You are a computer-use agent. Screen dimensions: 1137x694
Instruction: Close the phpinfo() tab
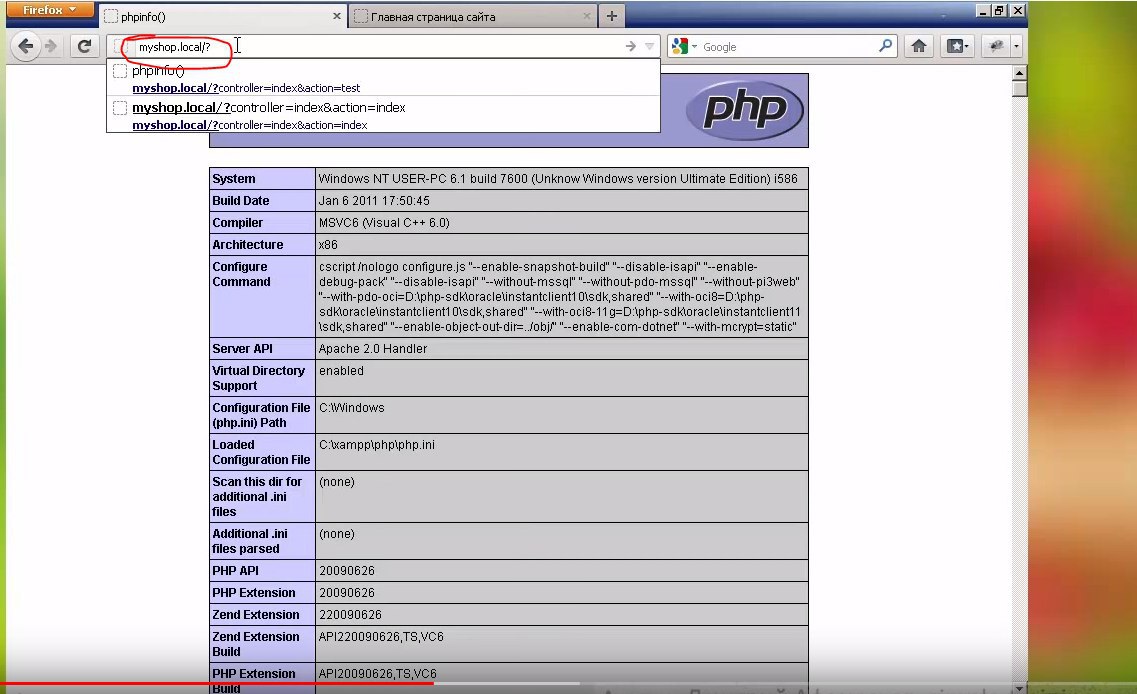pos(336,16)
